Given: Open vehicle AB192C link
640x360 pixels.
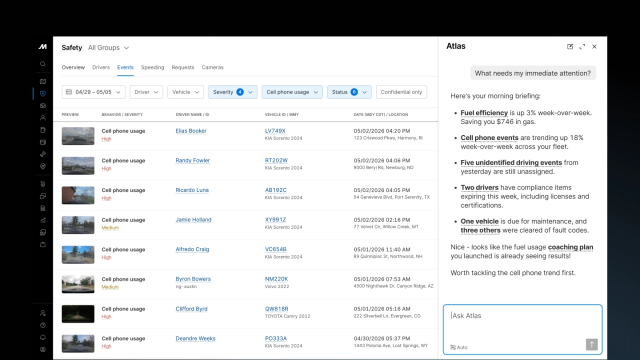Looking at the screenshot, I should [276, 190].
